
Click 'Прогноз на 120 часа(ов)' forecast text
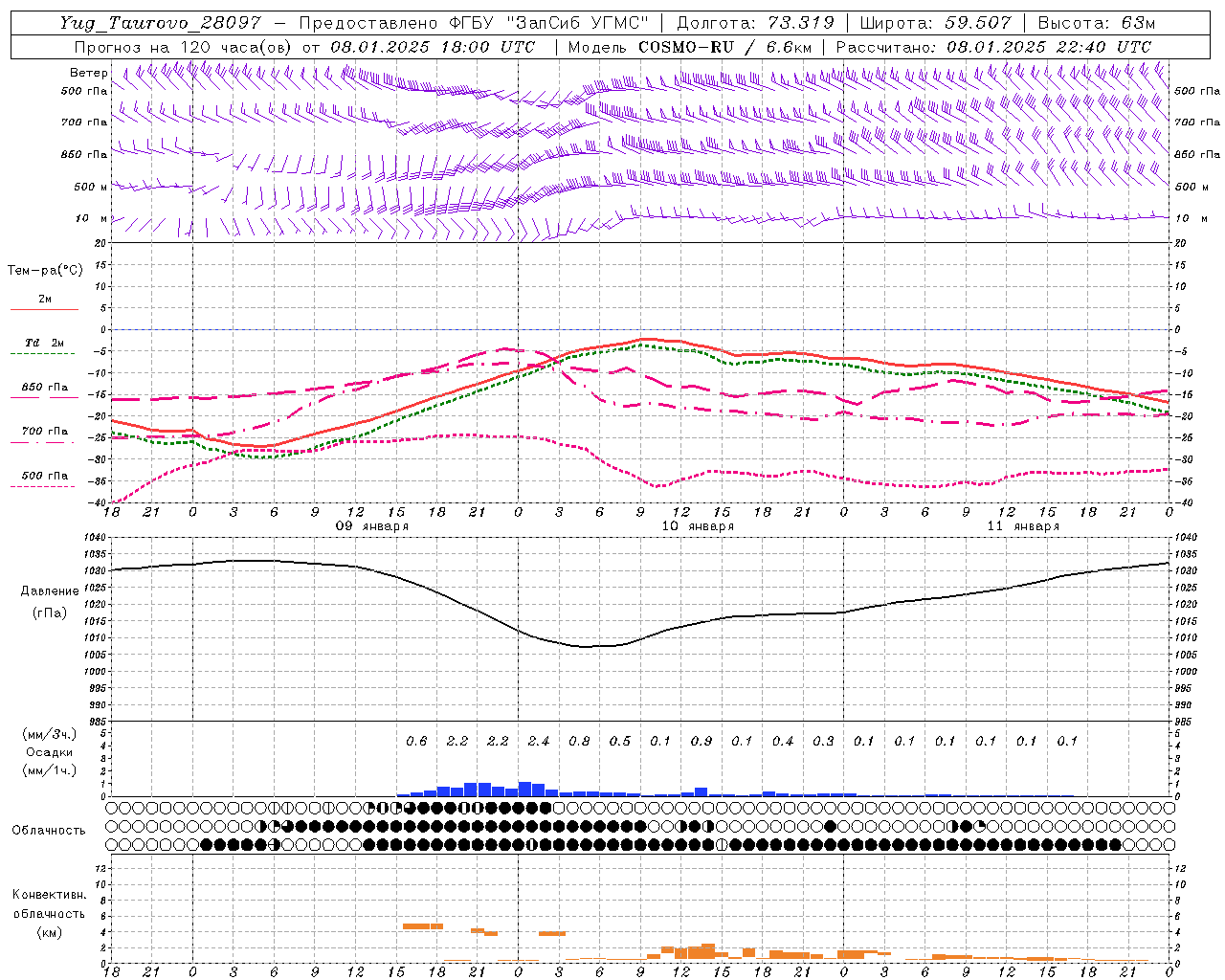click(184, 47)
